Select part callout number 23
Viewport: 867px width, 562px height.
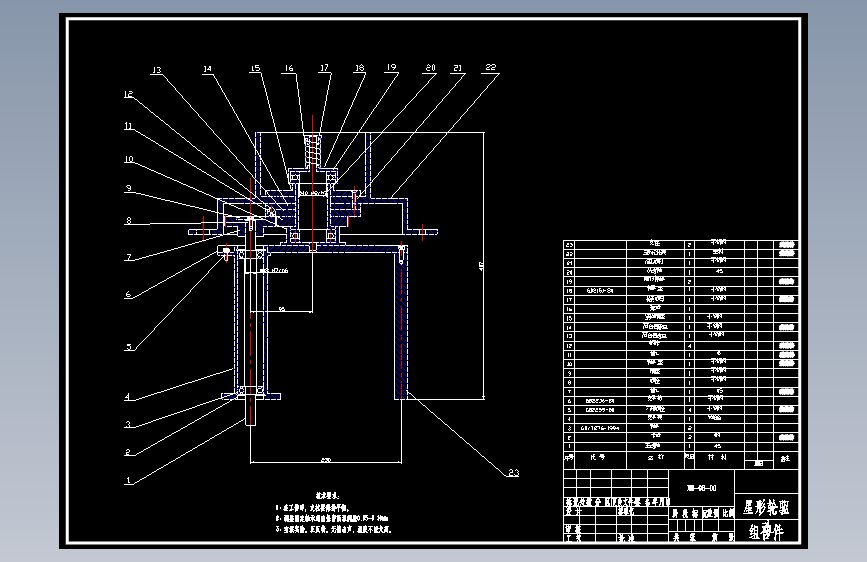(514, 472)
